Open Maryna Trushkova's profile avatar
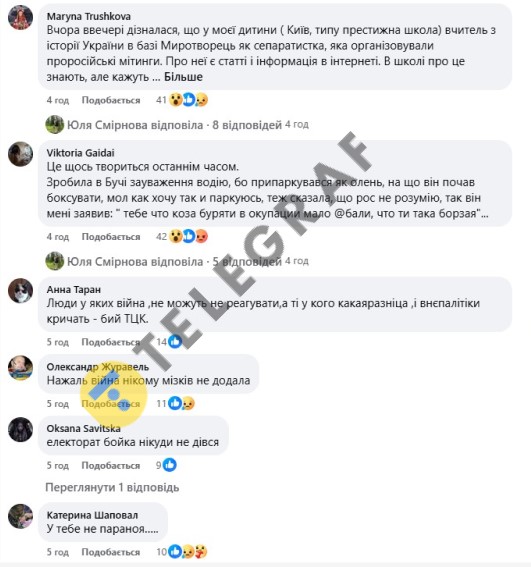The width and height of the screenshot is (531, 567). pyautogui.click(x=21, y=17)
